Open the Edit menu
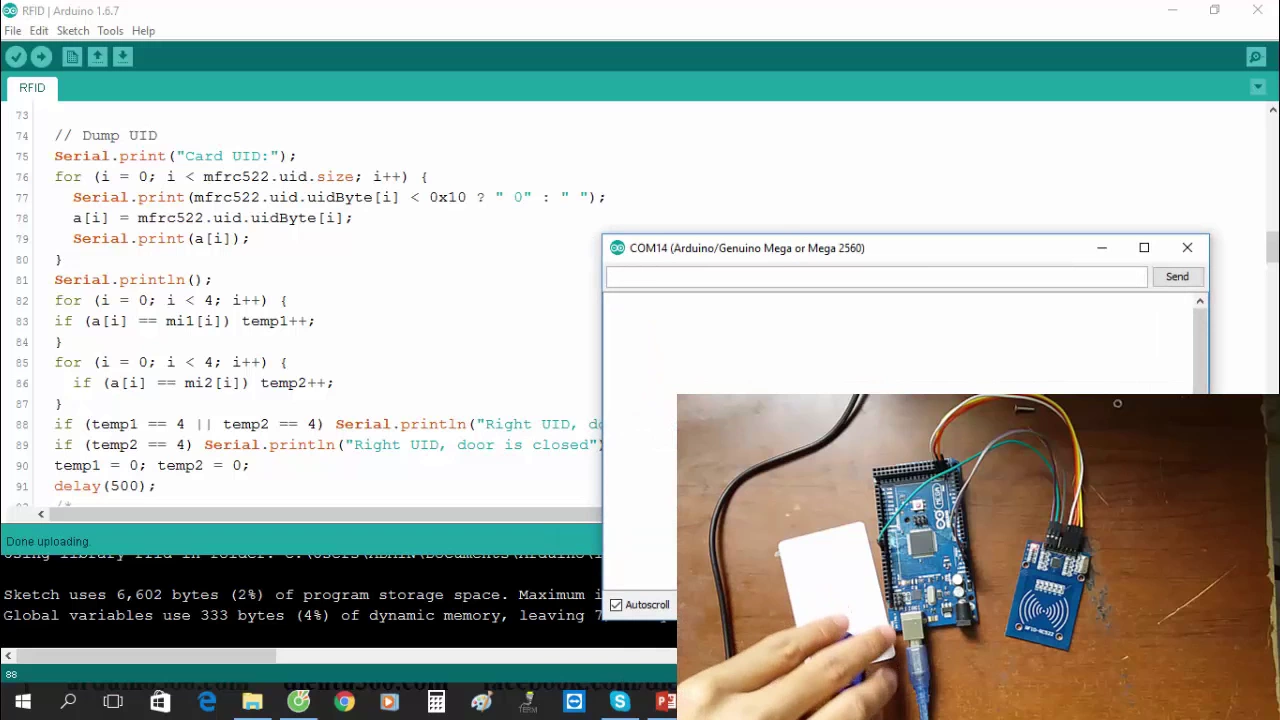 click(39, 31)
